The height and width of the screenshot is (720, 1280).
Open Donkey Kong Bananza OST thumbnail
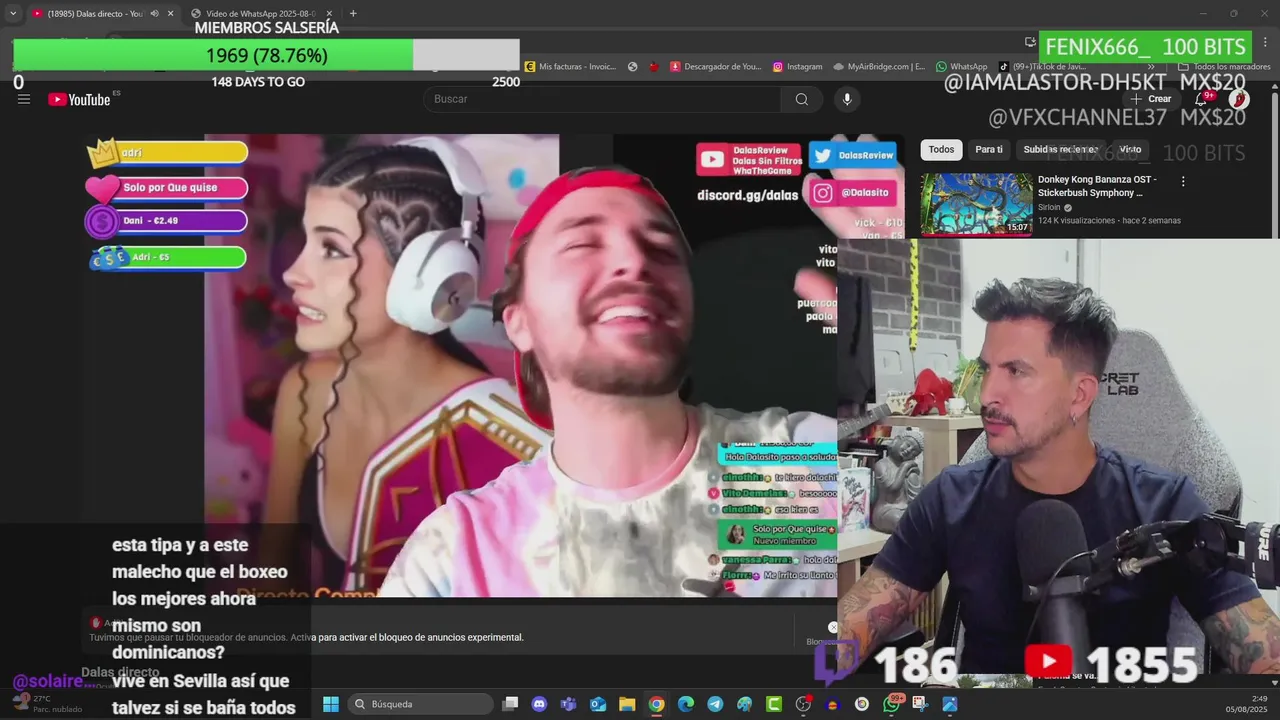pos(977,204)
